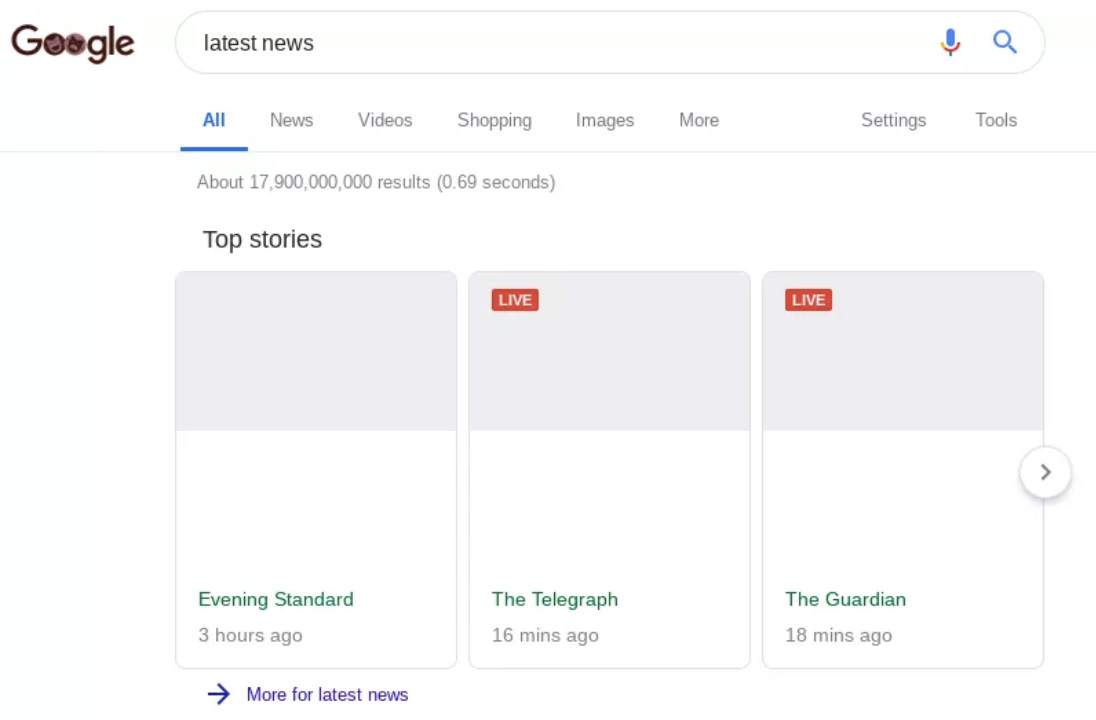Screen dimensions: 1096x720
Task: Open the search Tools options
Action: coord(996,120)
